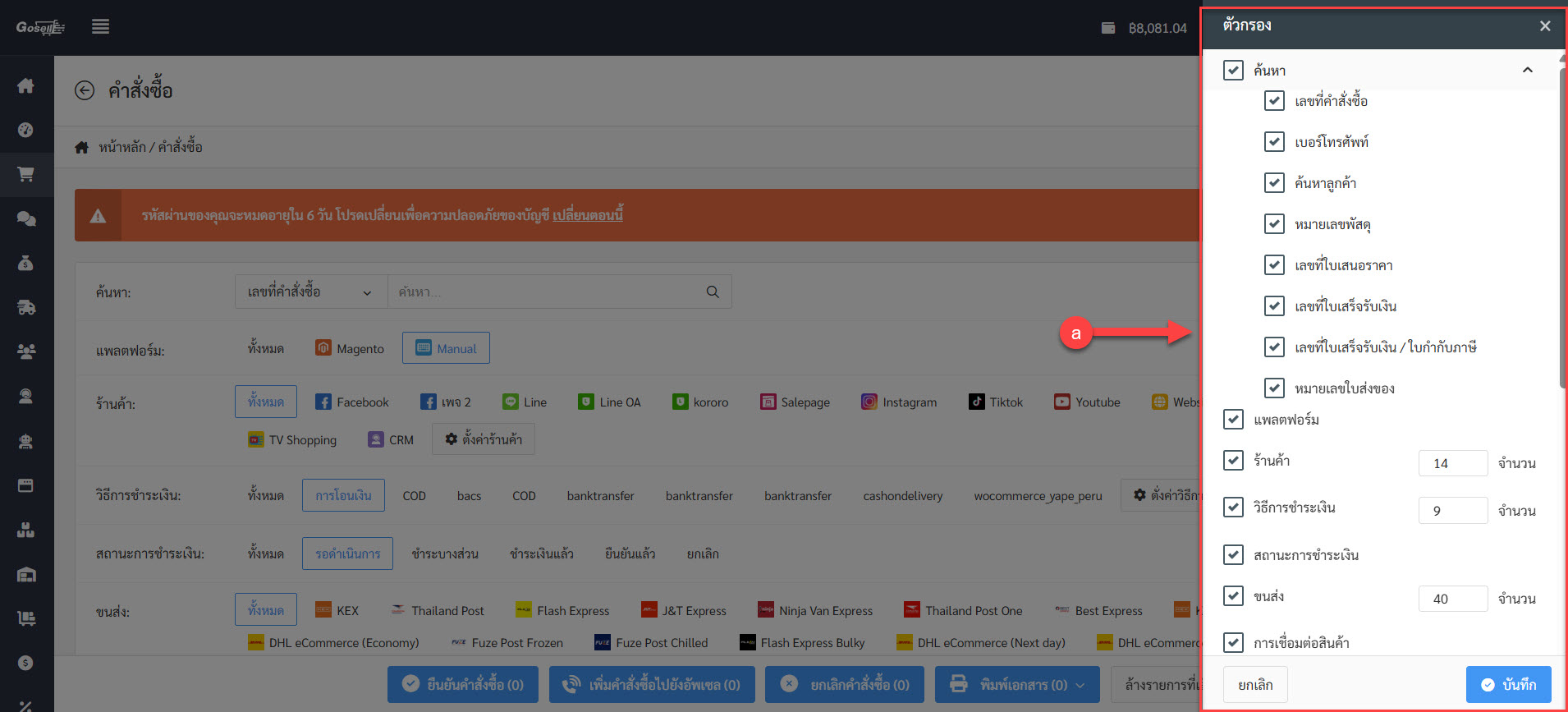Open the shopping cart orders icon
The width and height of the screenshot is (1568, 712).
point(26,174)
